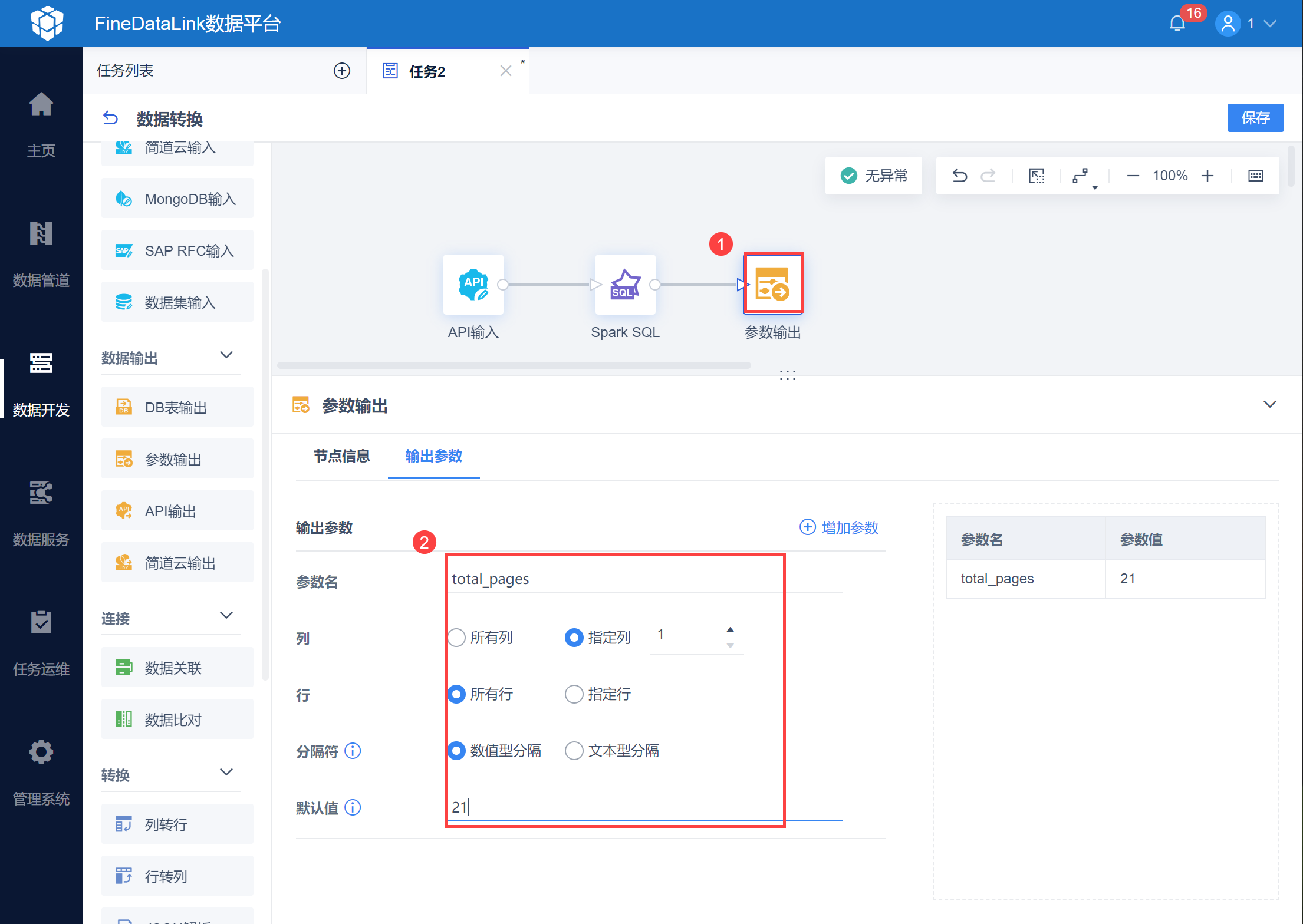
Task: Click the notification bell icon
Action: coord(1177,24)
